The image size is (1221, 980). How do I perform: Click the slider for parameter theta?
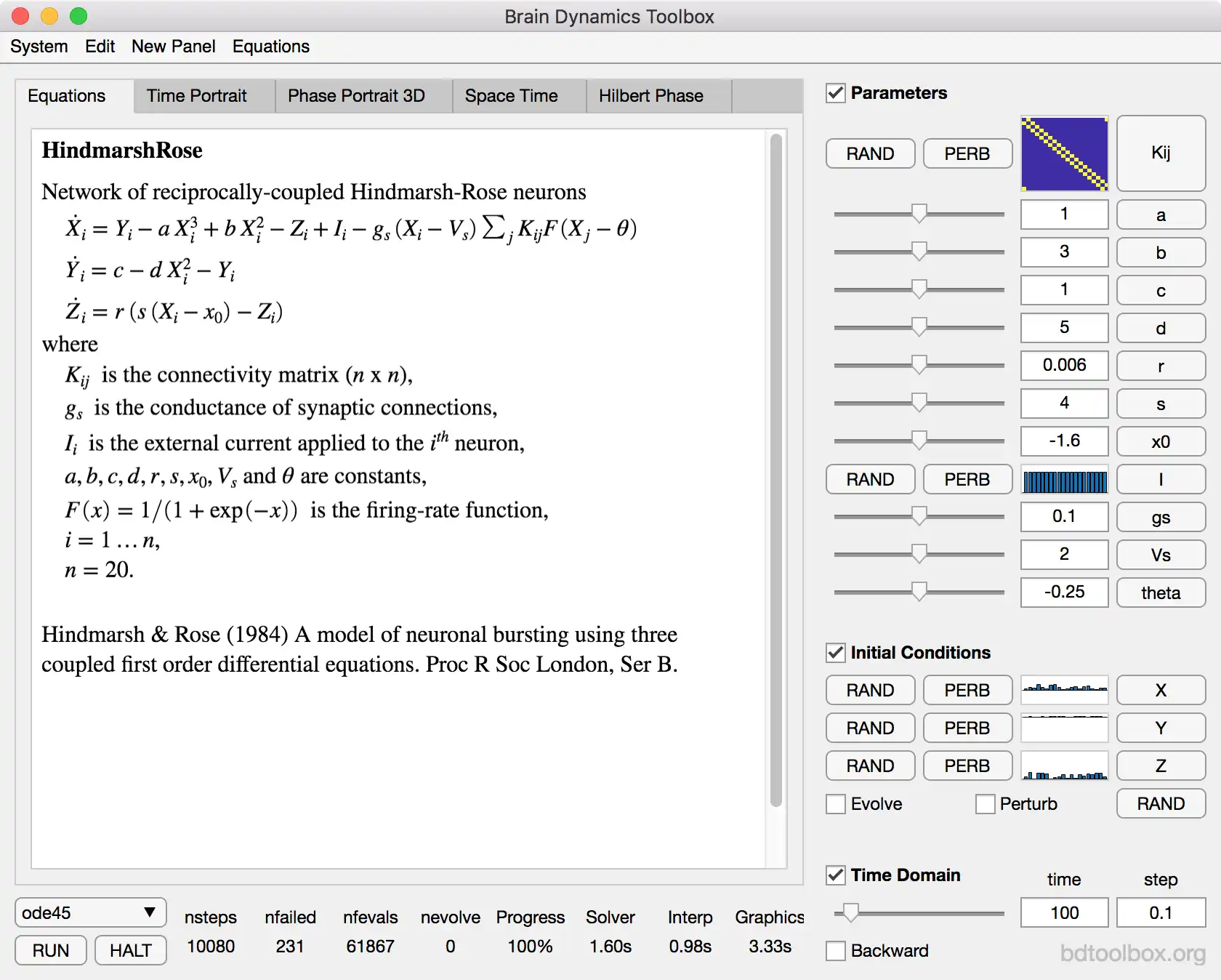pos(919,592)
